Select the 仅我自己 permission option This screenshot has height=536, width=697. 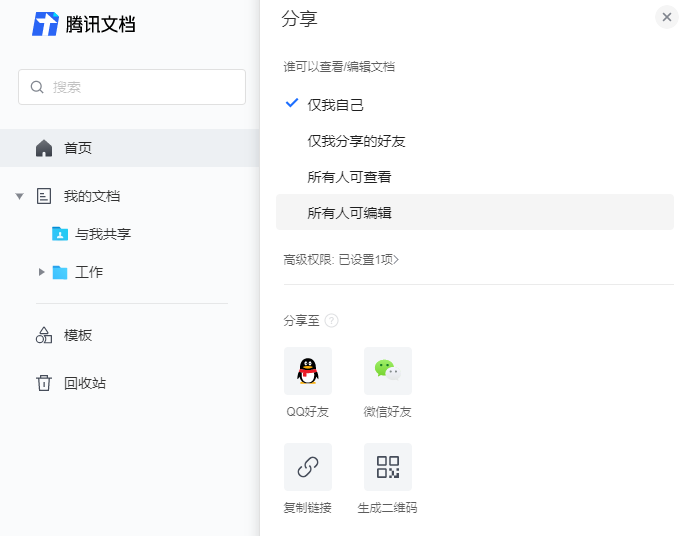(335, 104)
